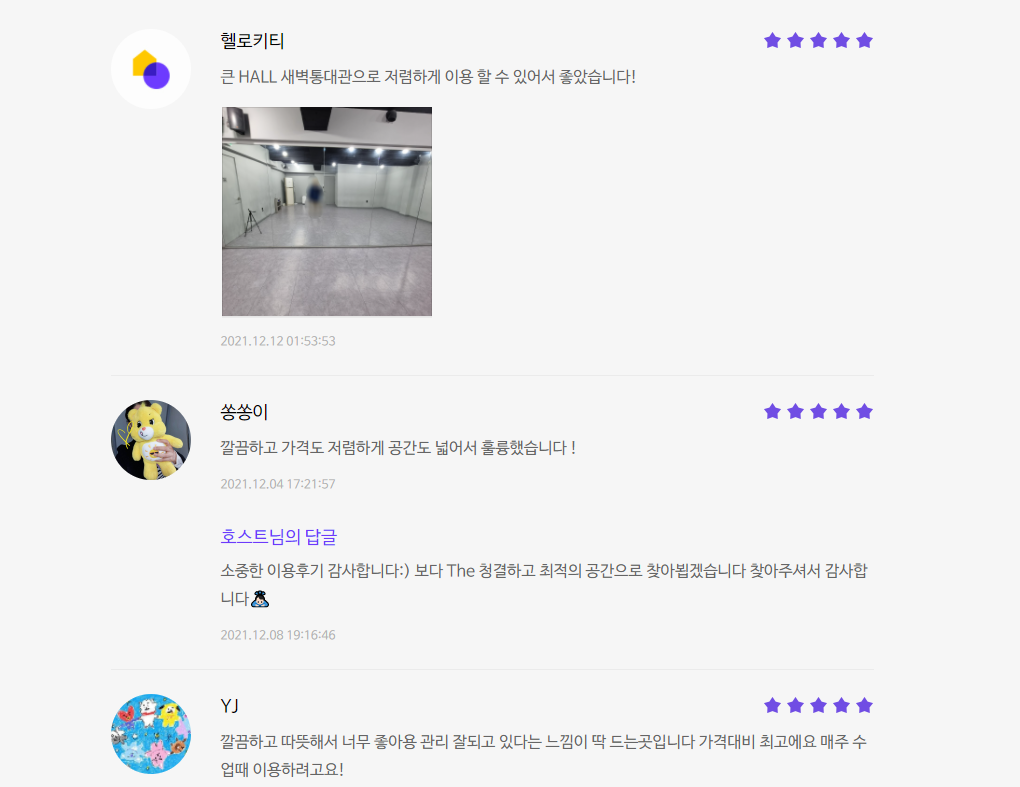
Task: Click host's reply text 소중한 이용후기
Action: (544, 584)
